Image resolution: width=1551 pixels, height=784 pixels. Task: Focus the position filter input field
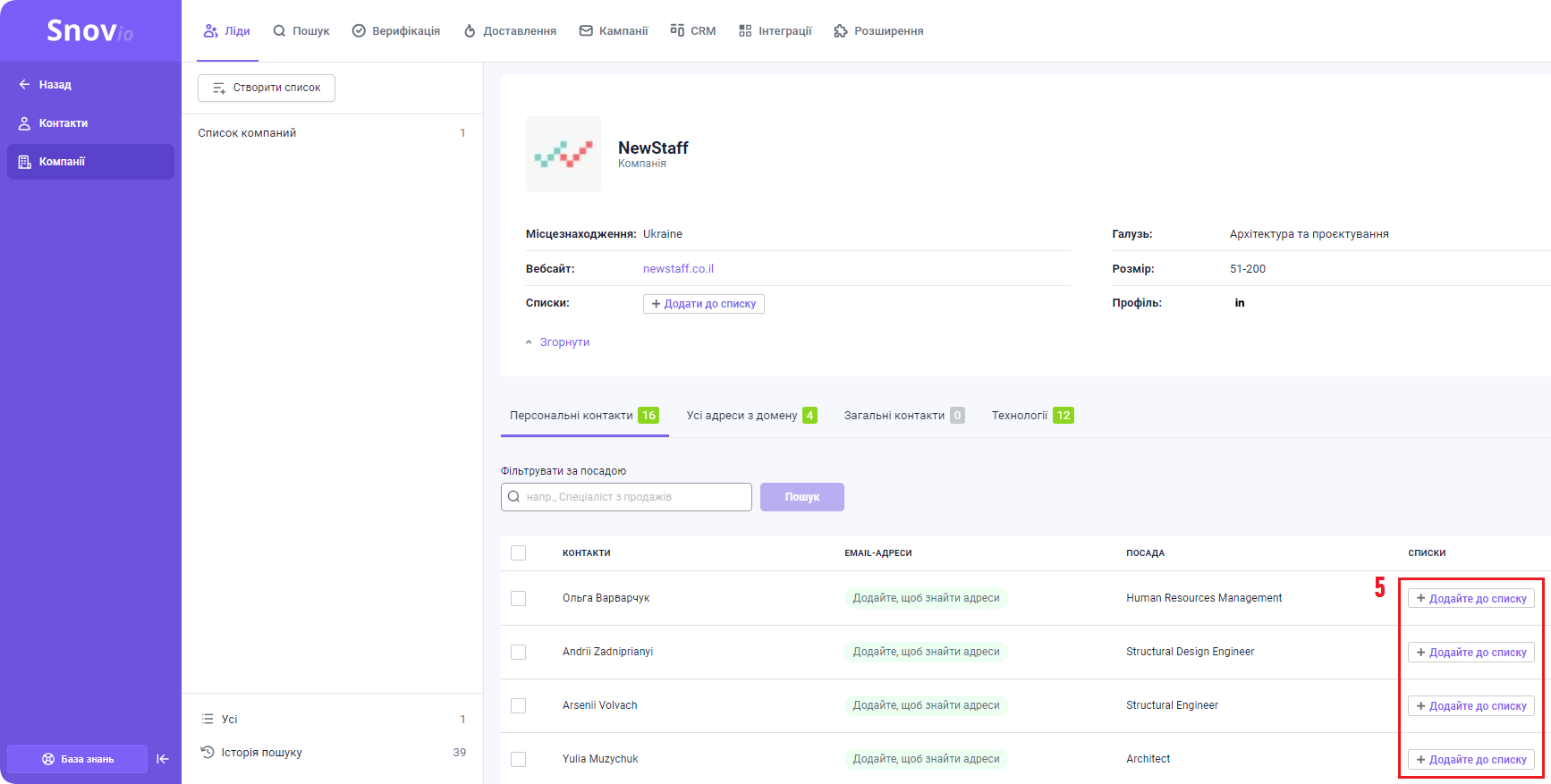click(x=626, y=497)
